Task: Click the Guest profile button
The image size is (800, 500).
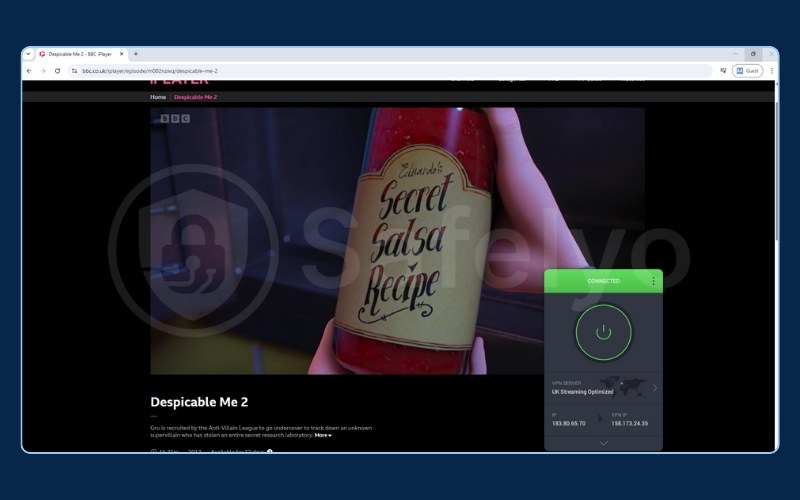Action: [x=747, y=71]
